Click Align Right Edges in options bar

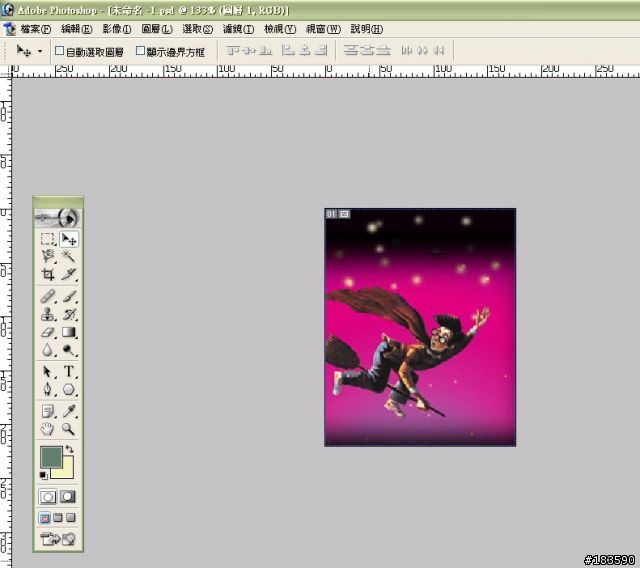[x=321, y=50]
